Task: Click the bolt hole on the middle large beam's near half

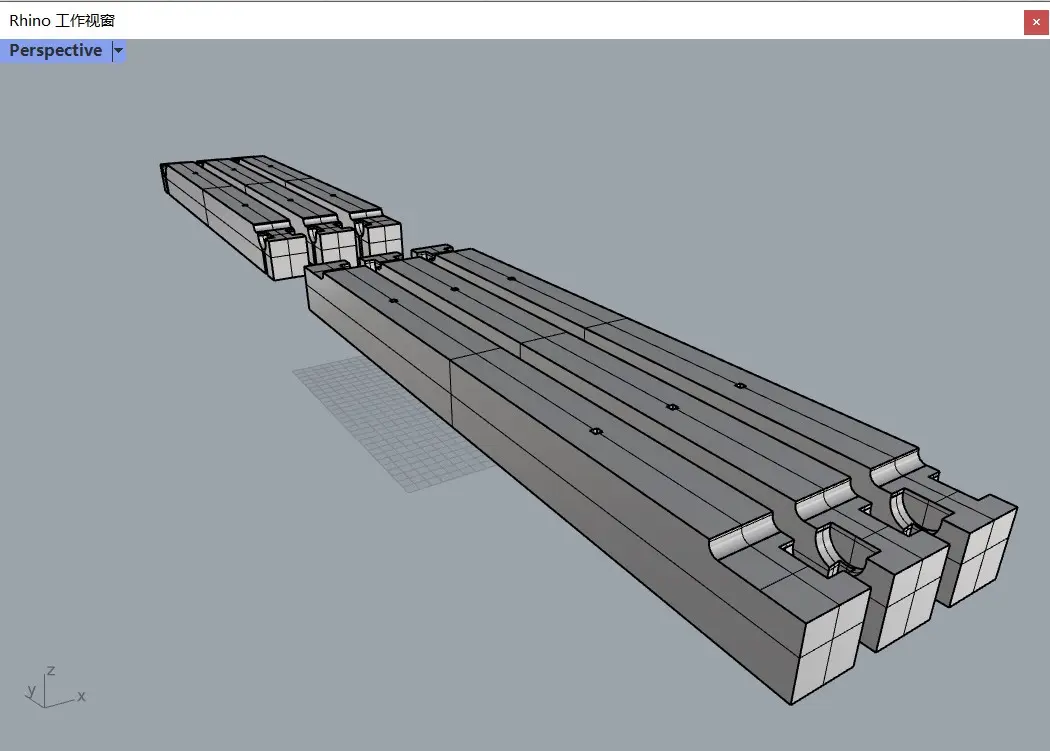Action: pos(672,407)
